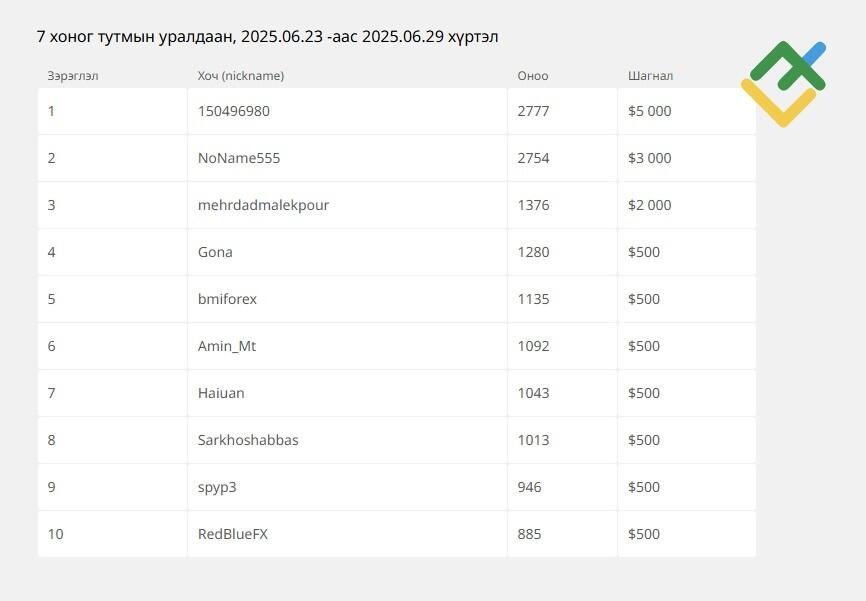Click the LiteFinance logo icon
Screen dimensions: 866x601
point(783,84)
